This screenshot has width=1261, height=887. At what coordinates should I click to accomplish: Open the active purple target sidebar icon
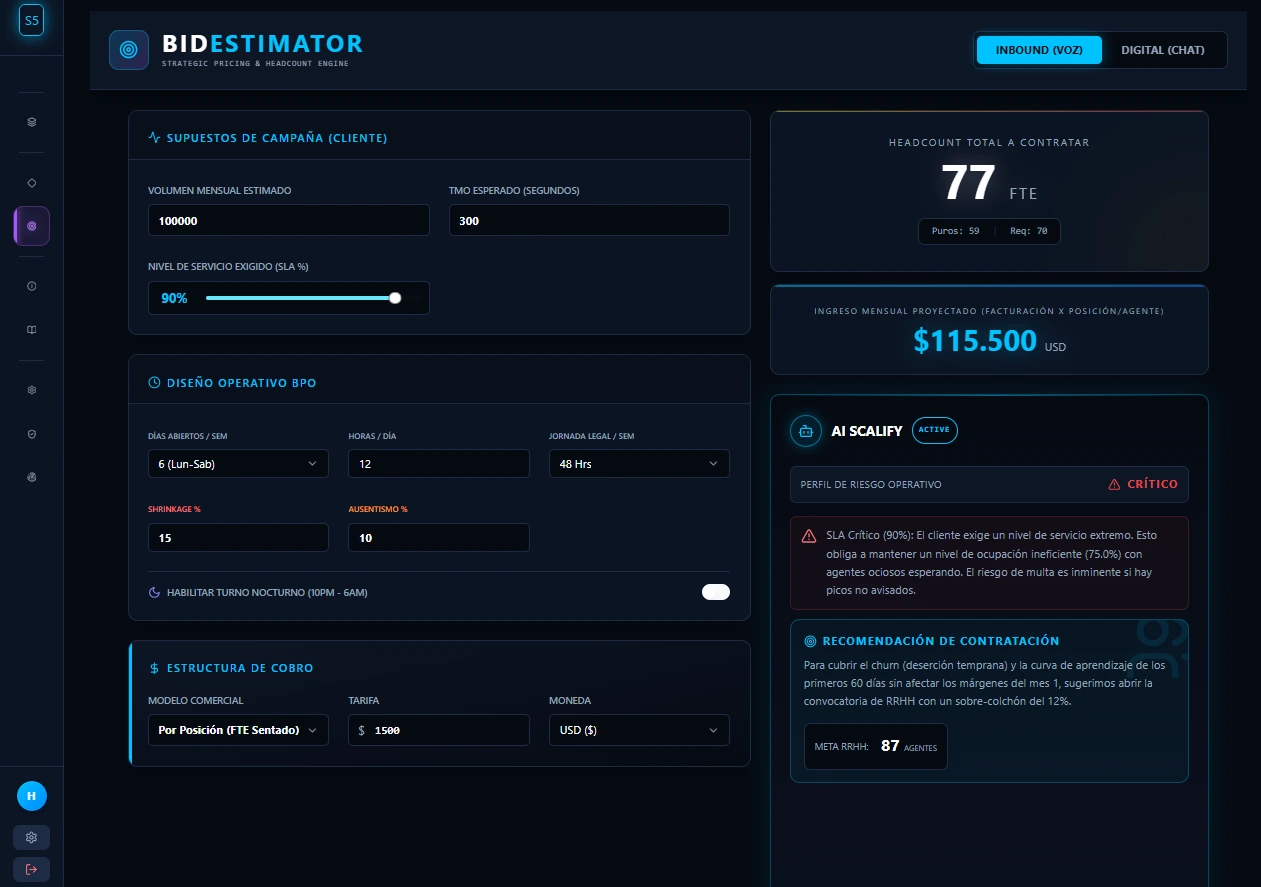coord(31,226)
